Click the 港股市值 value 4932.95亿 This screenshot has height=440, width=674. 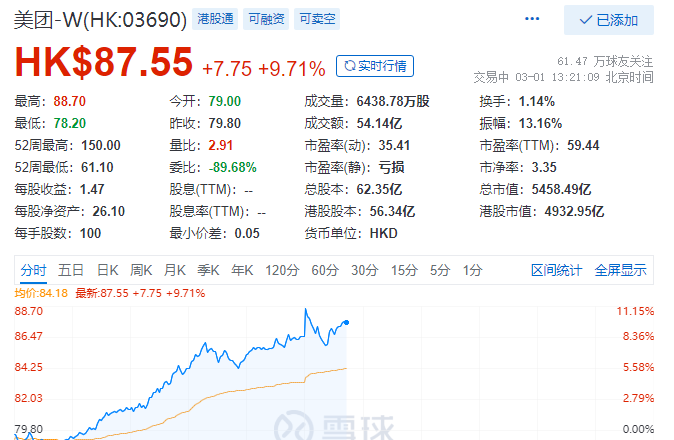coord(574,211)
